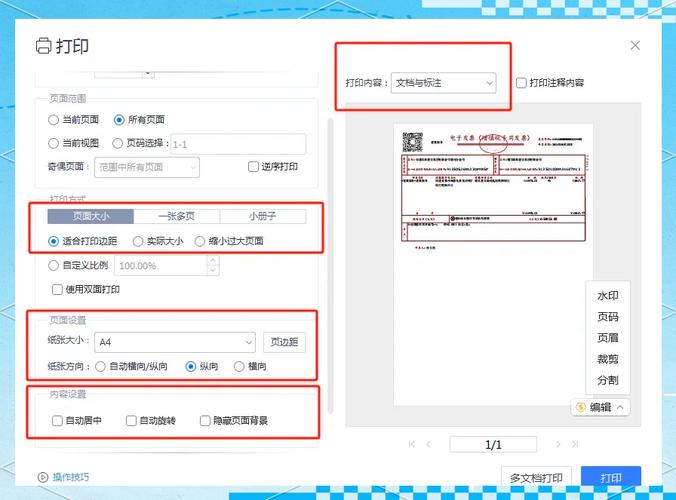This screenshot has height=500, width=676.
Task: Select 当前视图 radio button
Action: pos(53,143)
